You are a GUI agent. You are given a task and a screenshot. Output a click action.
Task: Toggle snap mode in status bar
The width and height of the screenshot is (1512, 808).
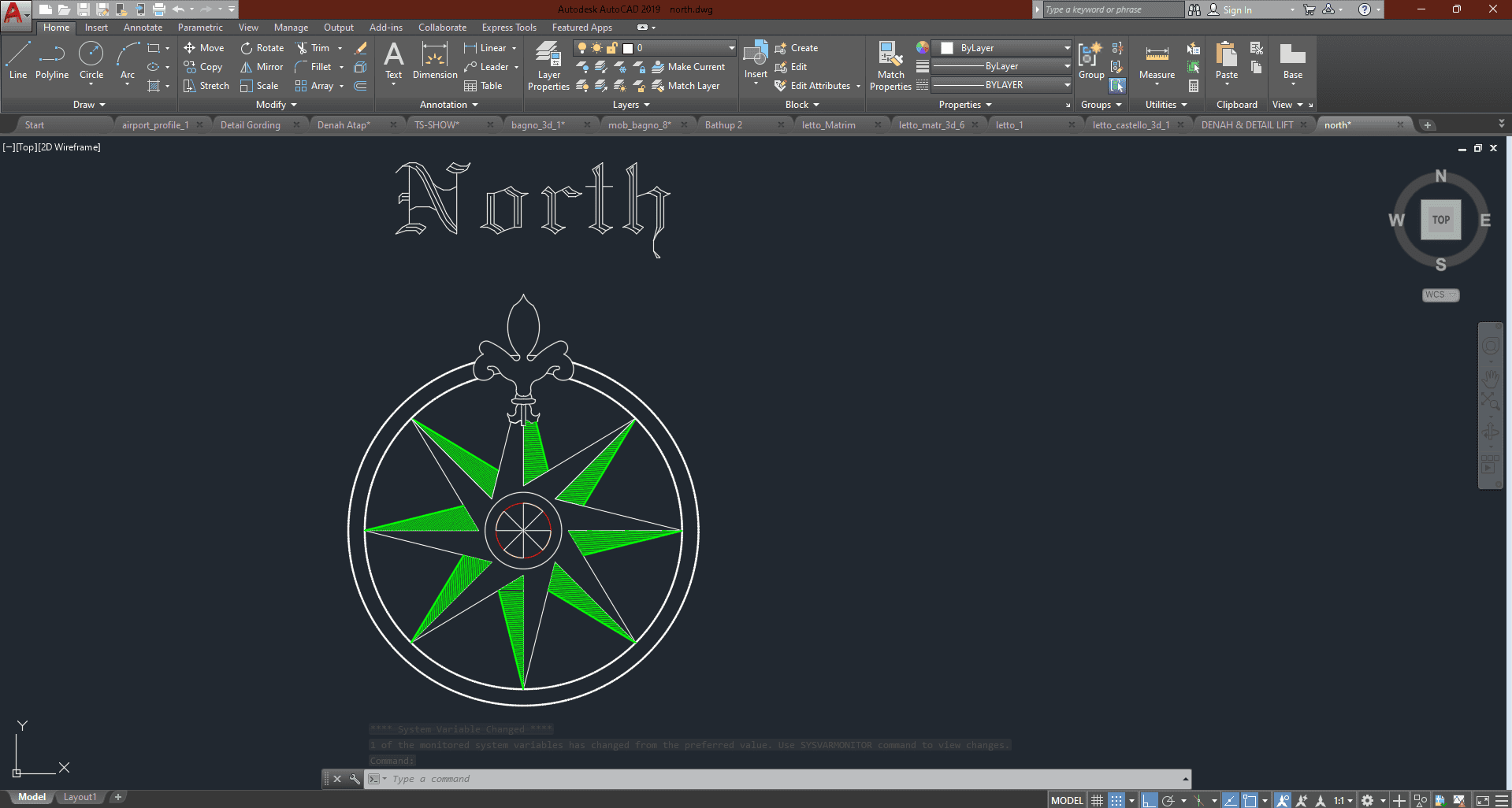[x=1116, y=800]
